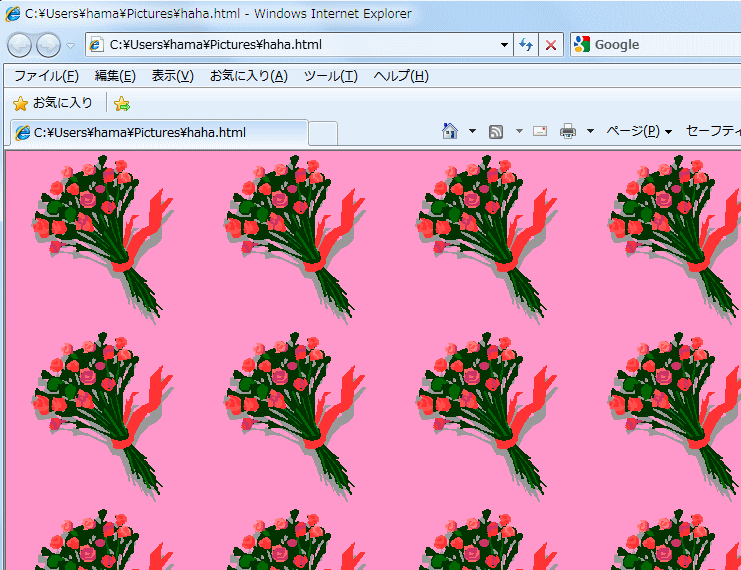Open the 編集(E) menu
The height and width of the screenshot is (570, 741).
pos(115,76)
